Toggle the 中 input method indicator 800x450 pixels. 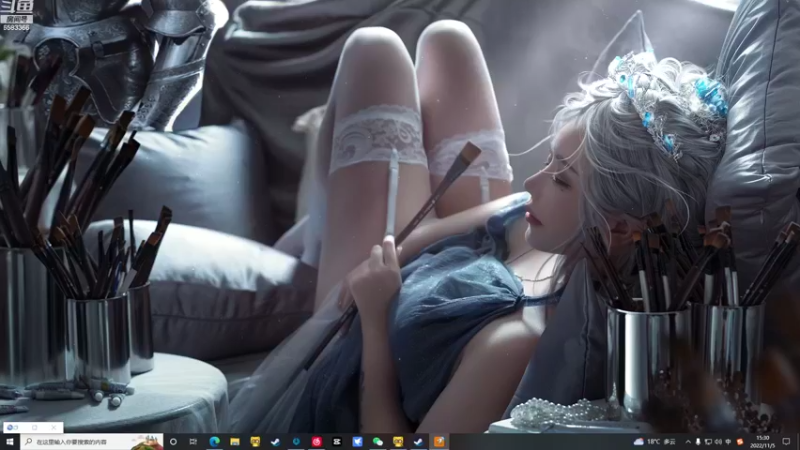coord(728,442)
